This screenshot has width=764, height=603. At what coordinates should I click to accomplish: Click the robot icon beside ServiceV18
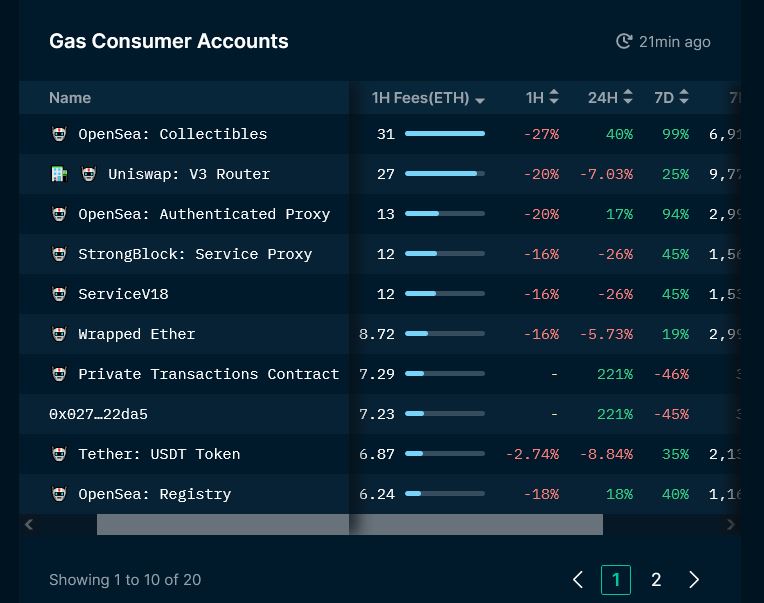click(x=59, y=294)
